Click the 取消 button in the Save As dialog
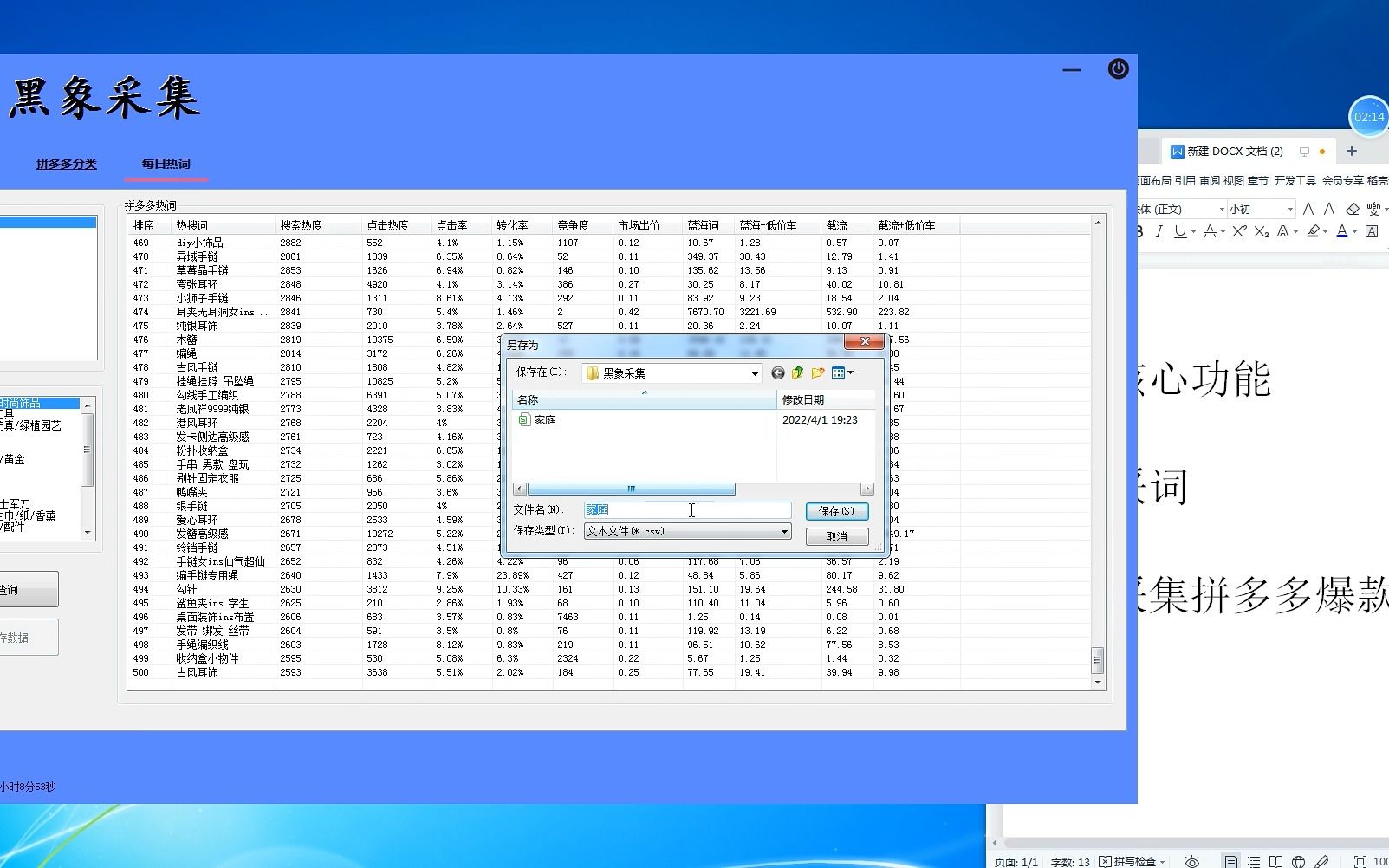Viewport: 1389px width, 868px height. click(x=836, y=536)
